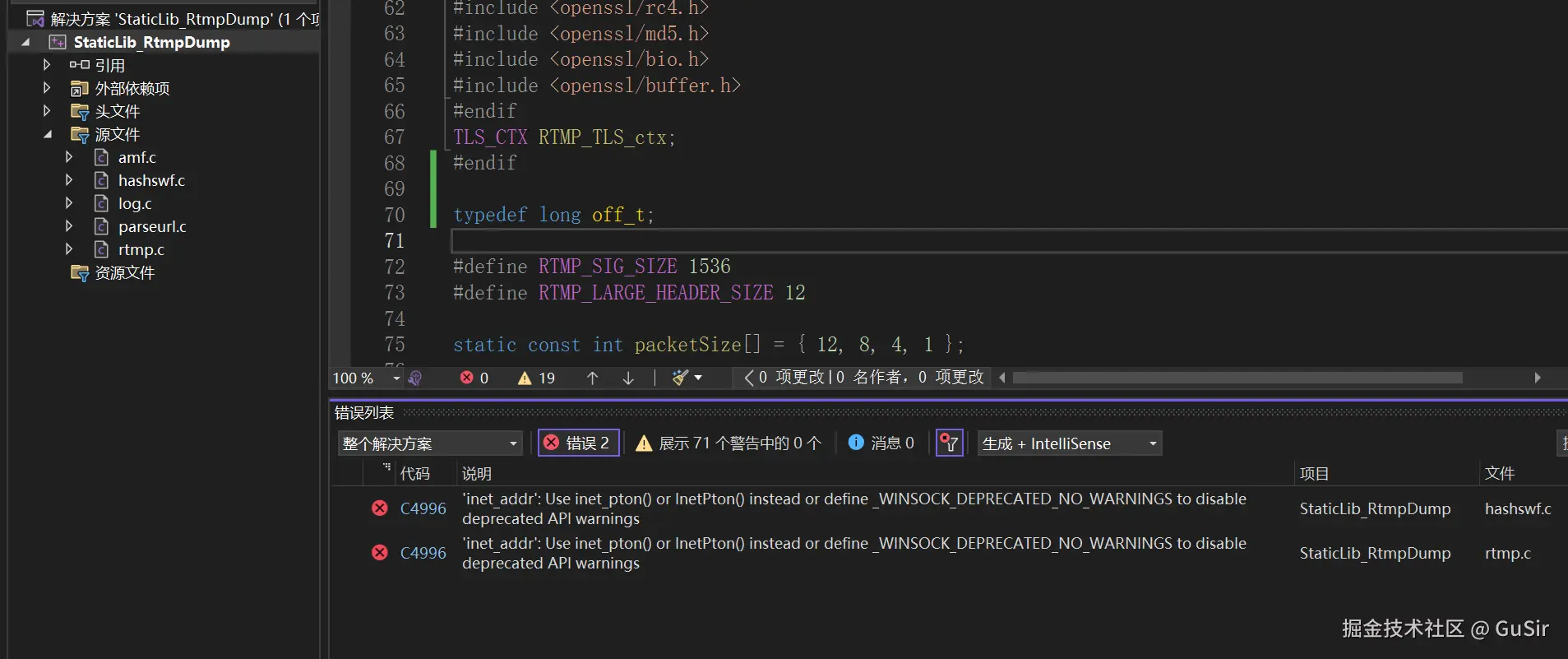Expand the 头文件 folder
The height and width of the screenshot is (659, 1568).
[47, 110]
